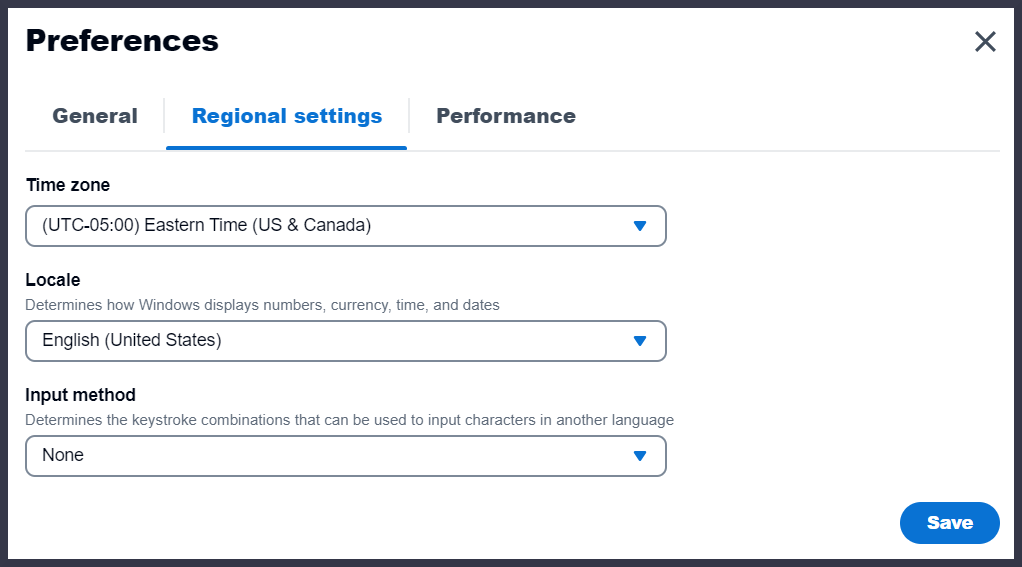Click the Locale dropdown arrow icon
Screen dimensions: 1022x567
[641, 341]
